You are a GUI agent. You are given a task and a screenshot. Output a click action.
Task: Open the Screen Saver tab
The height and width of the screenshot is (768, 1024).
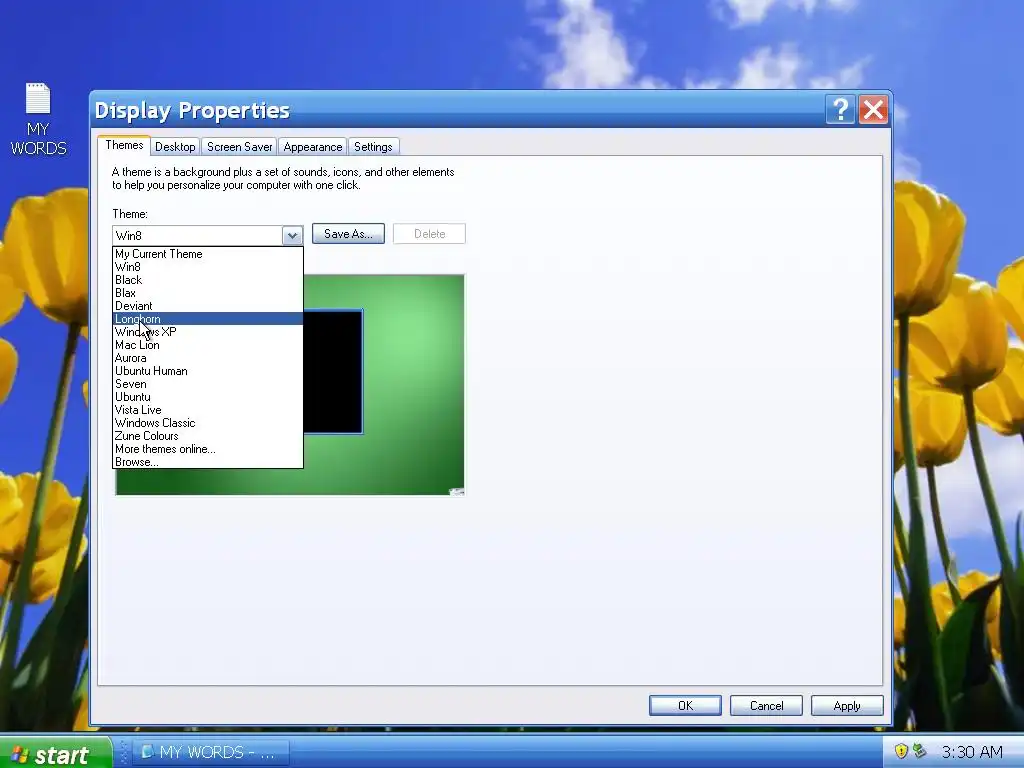tap(240, 147)
